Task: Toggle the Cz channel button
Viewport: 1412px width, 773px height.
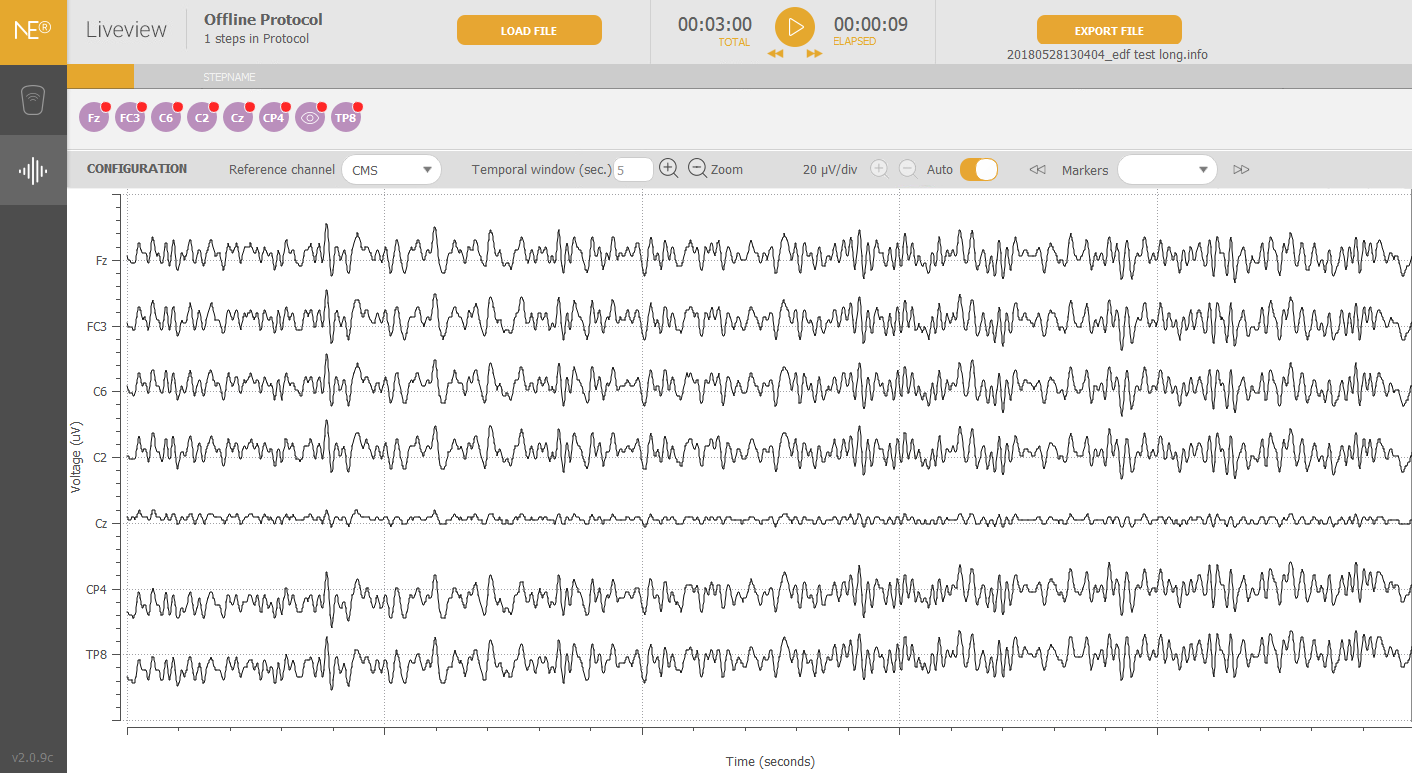Action: 237,118
